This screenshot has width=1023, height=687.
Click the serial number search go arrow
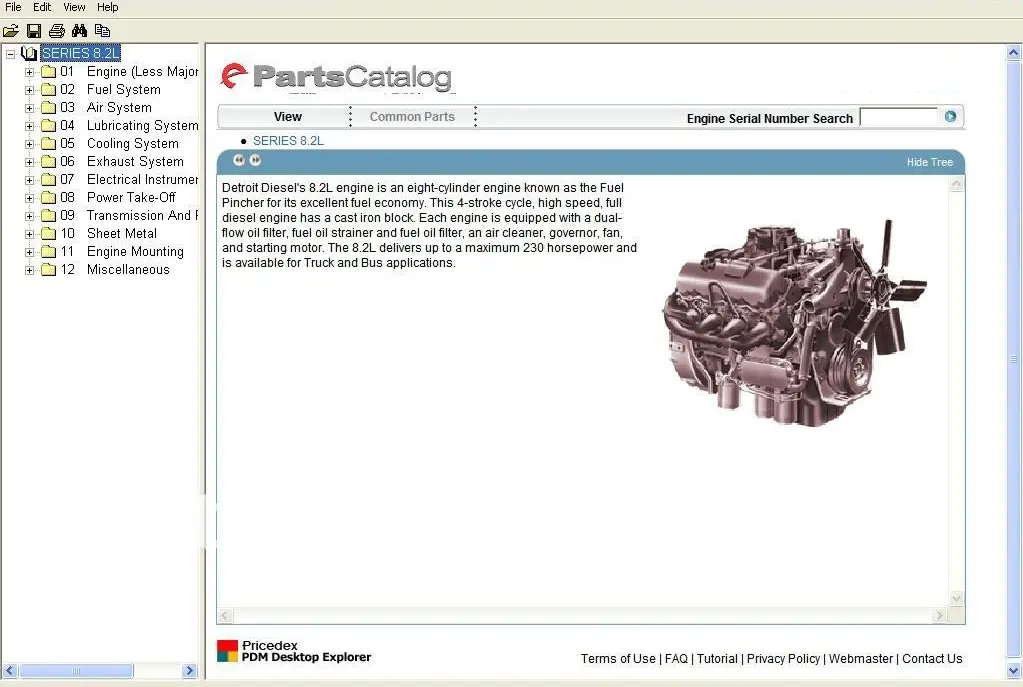(x=950, y=116)
